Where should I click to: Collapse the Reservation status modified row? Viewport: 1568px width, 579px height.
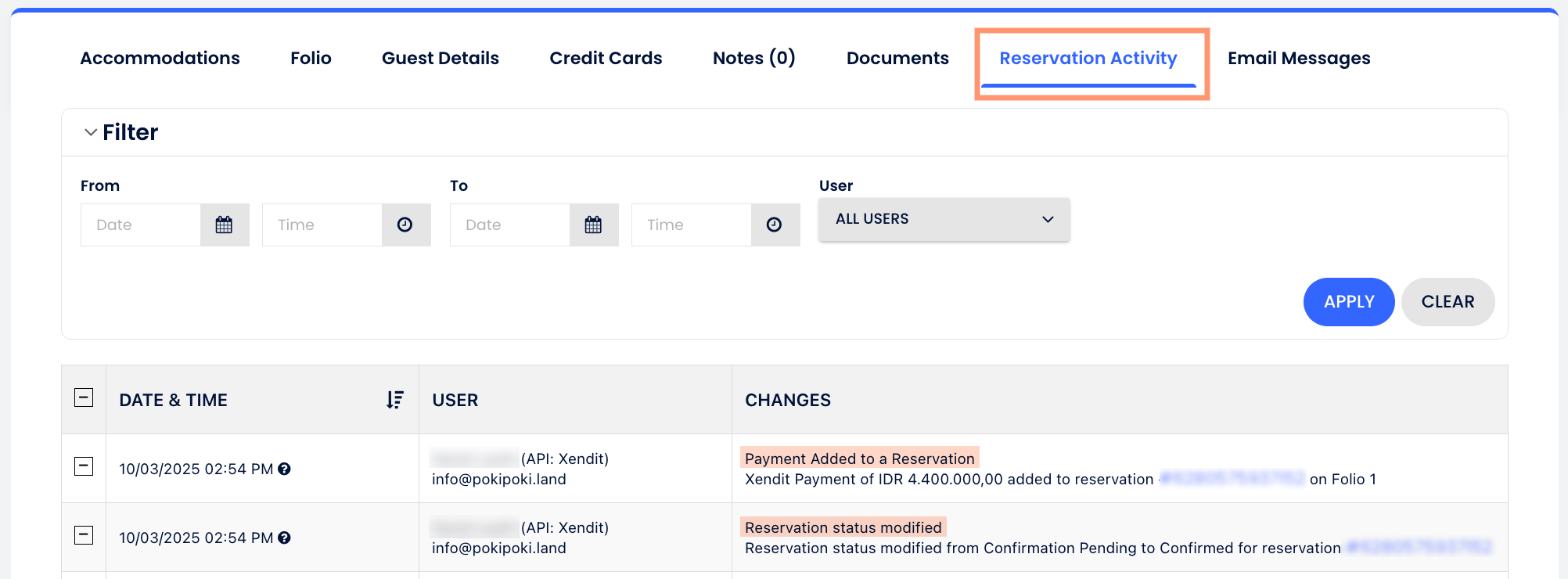pos(84,535)
